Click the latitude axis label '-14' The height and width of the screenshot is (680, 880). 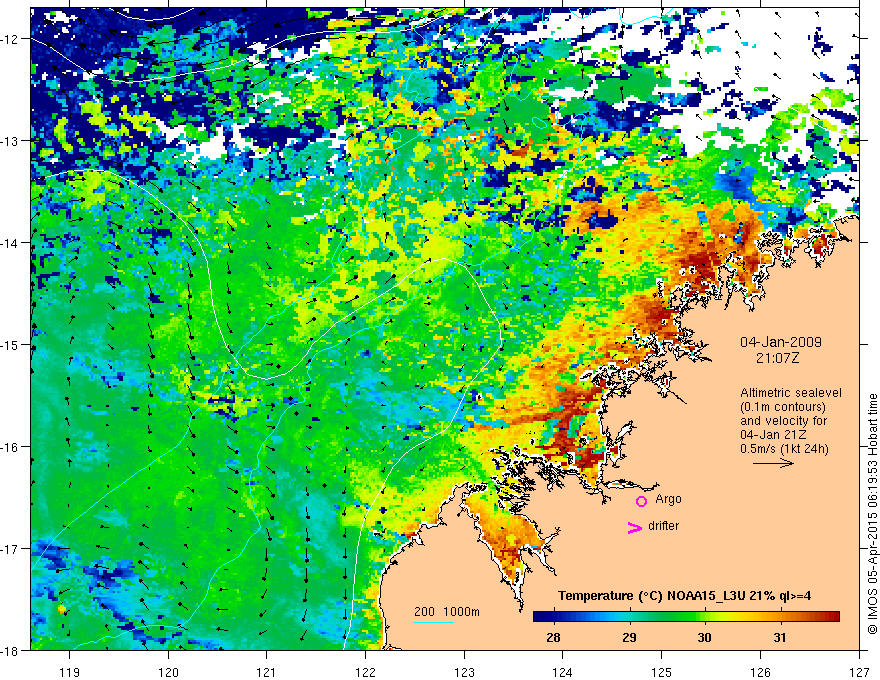[x=11, y=243]
